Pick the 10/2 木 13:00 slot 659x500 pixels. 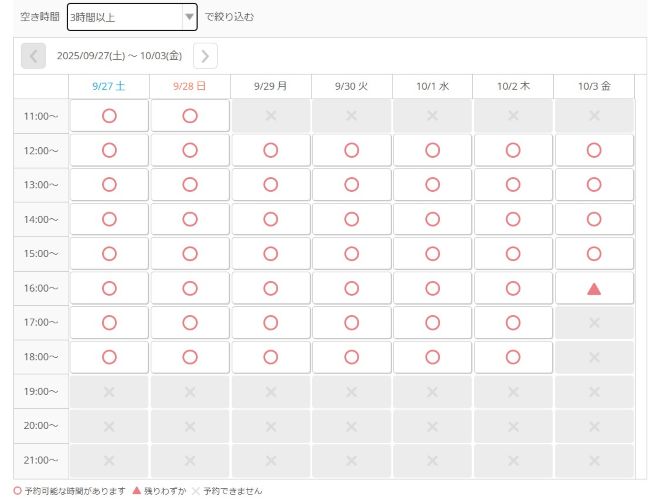click(x=513, y=185)
